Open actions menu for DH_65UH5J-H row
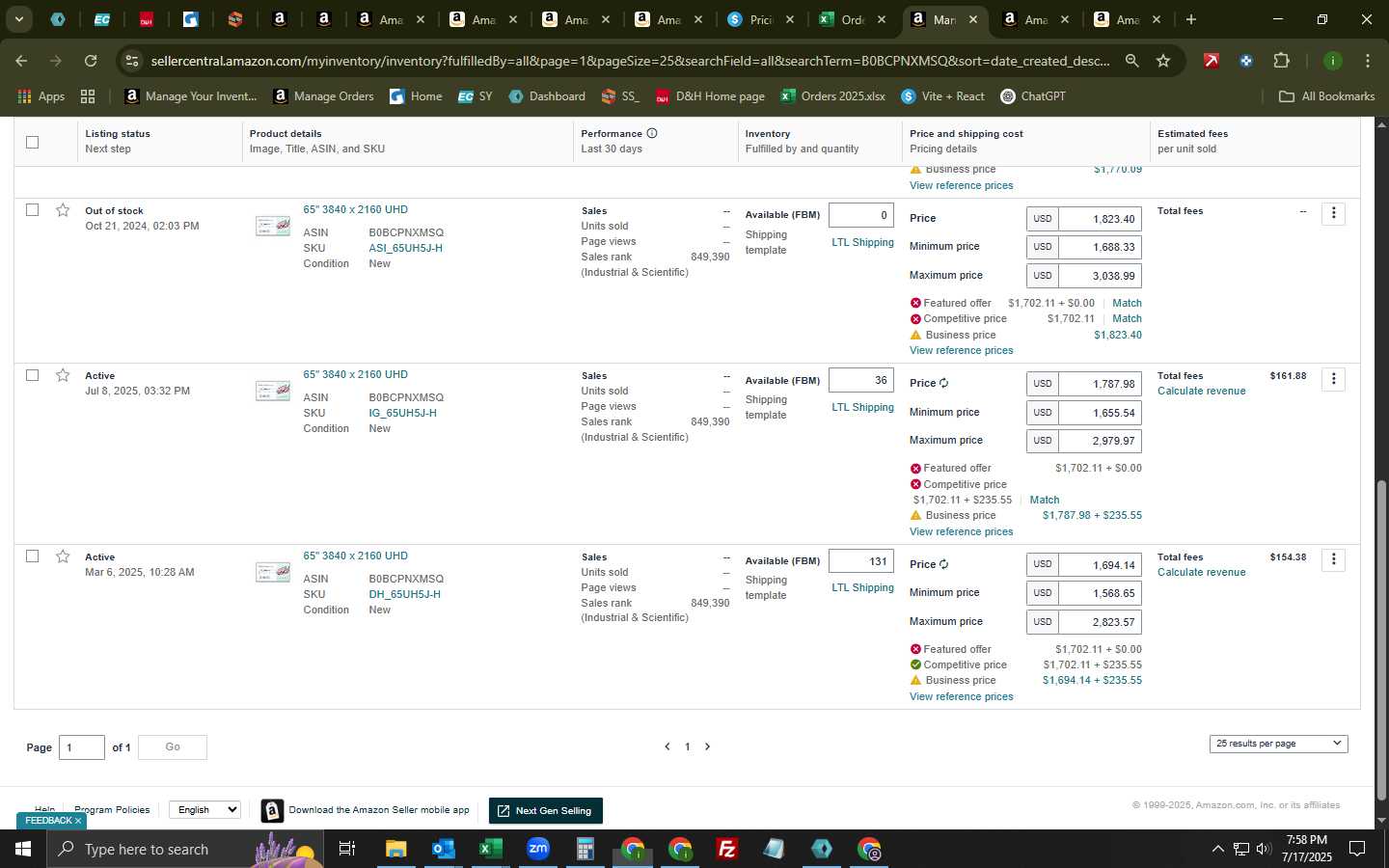The image size is (1389, 868). [x=1333, y=559]
